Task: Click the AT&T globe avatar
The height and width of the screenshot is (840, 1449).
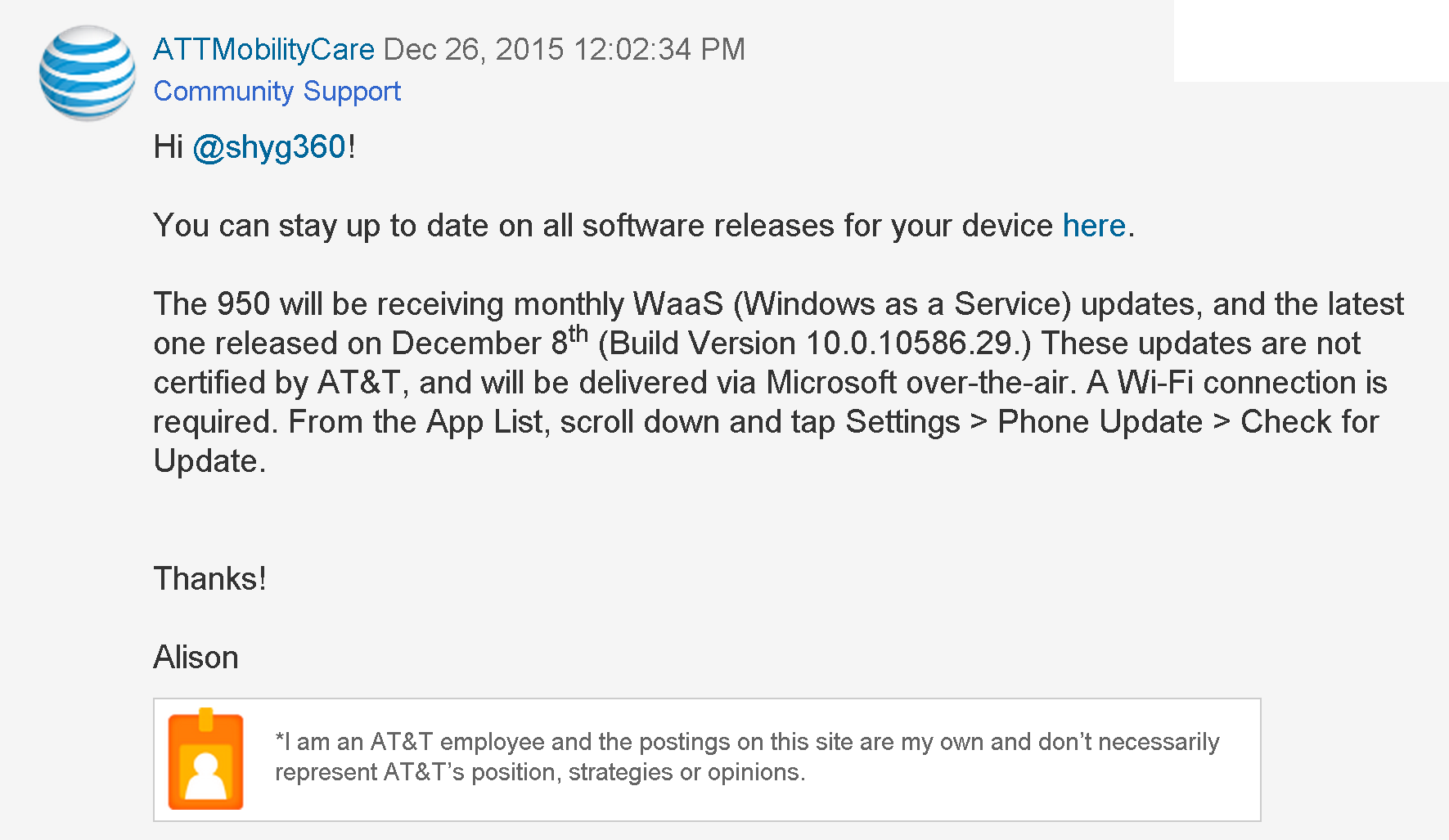Action: tap(88, 73)
